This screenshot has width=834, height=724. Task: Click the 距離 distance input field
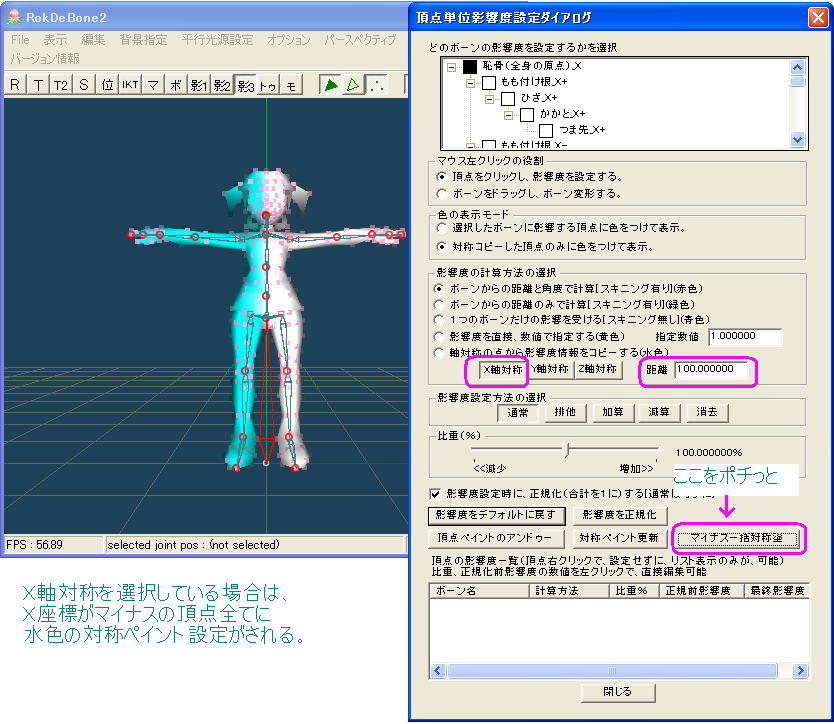pos(714,369)
